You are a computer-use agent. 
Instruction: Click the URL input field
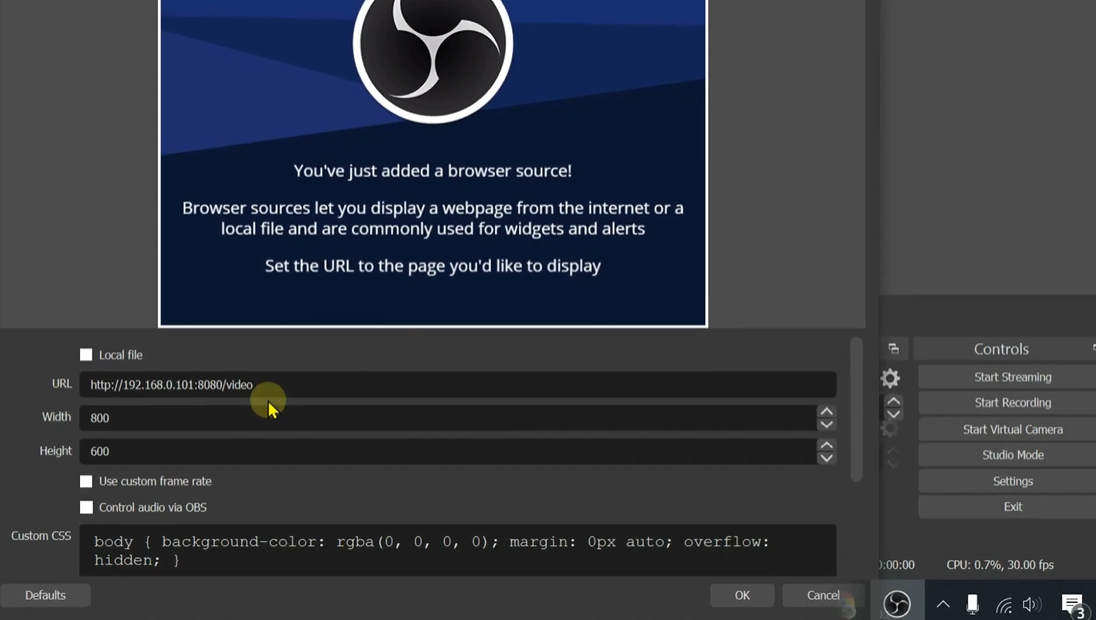(x=458, y=384)
